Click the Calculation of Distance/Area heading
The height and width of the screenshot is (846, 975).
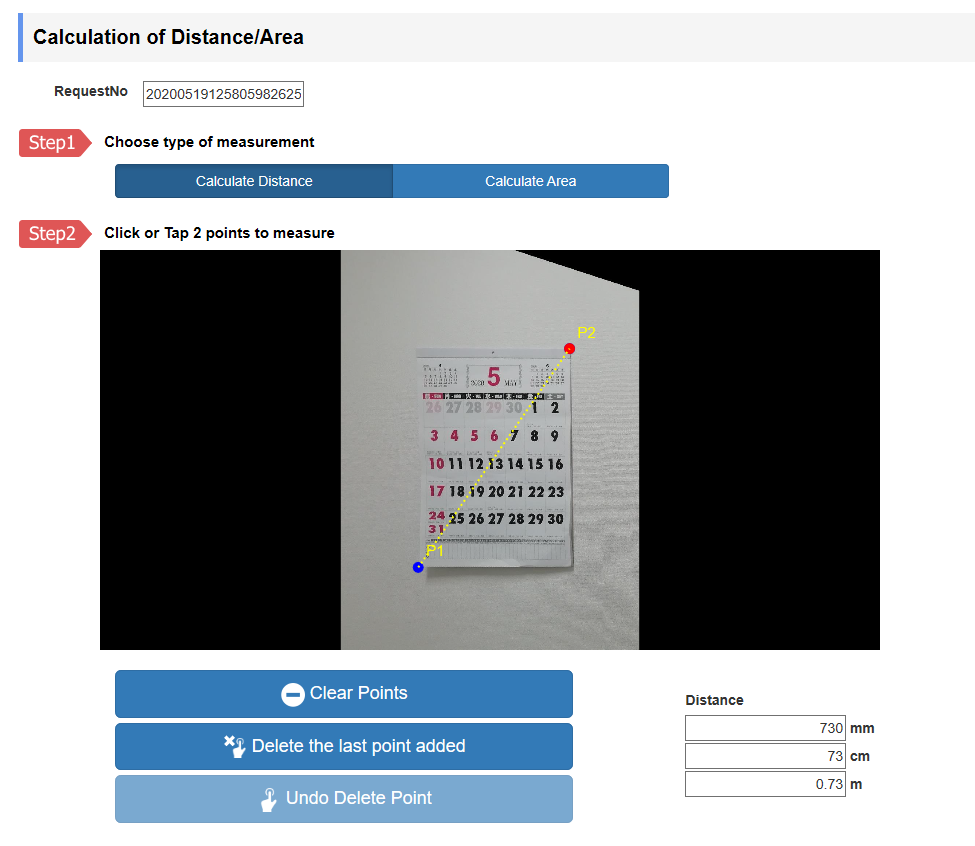[168, 37]
